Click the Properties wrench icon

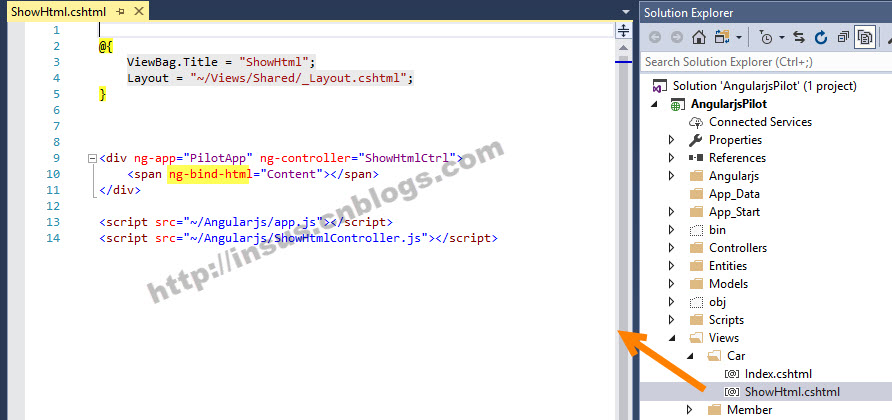[695, 139]
